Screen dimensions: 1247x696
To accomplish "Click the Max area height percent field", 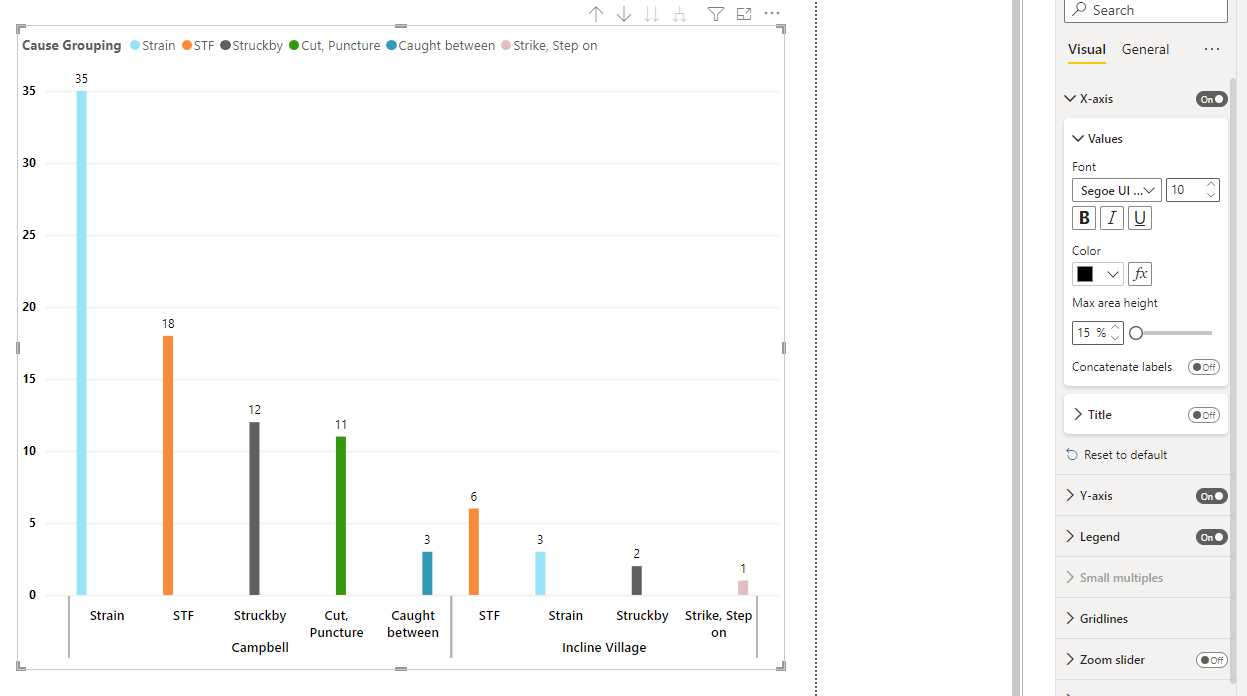I will click(1089, 333).
